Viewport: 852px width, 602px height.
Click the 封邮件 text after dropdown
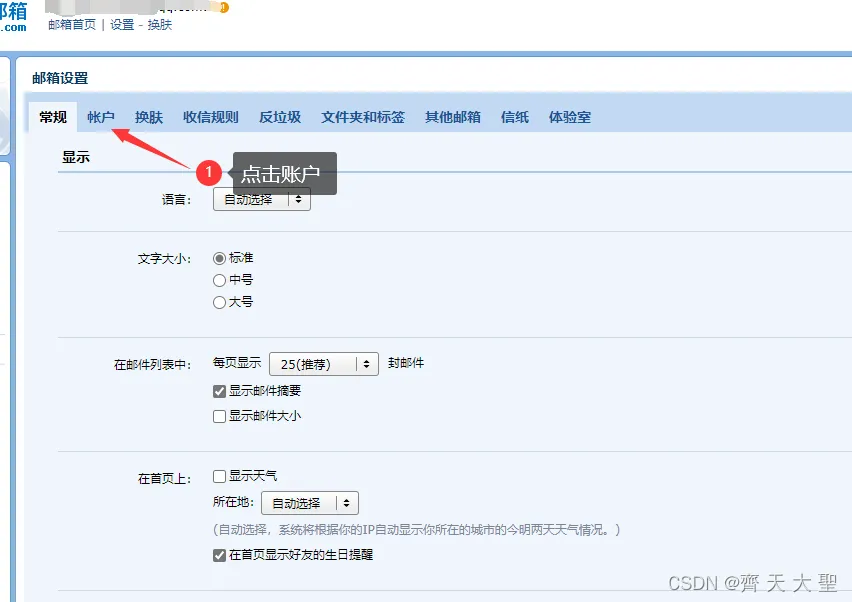(x=406, y=363)
